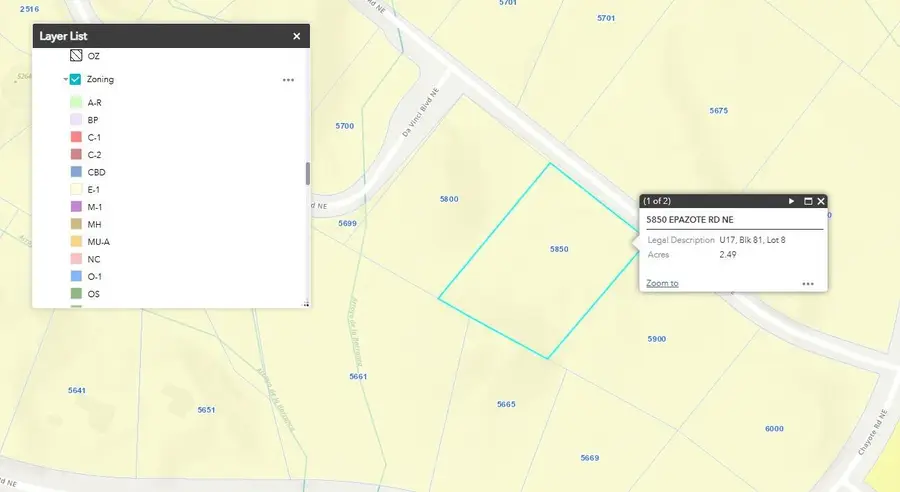Click the OZ hatched layer symbol
The image size is (900, 492).
[x=75, y=56]
